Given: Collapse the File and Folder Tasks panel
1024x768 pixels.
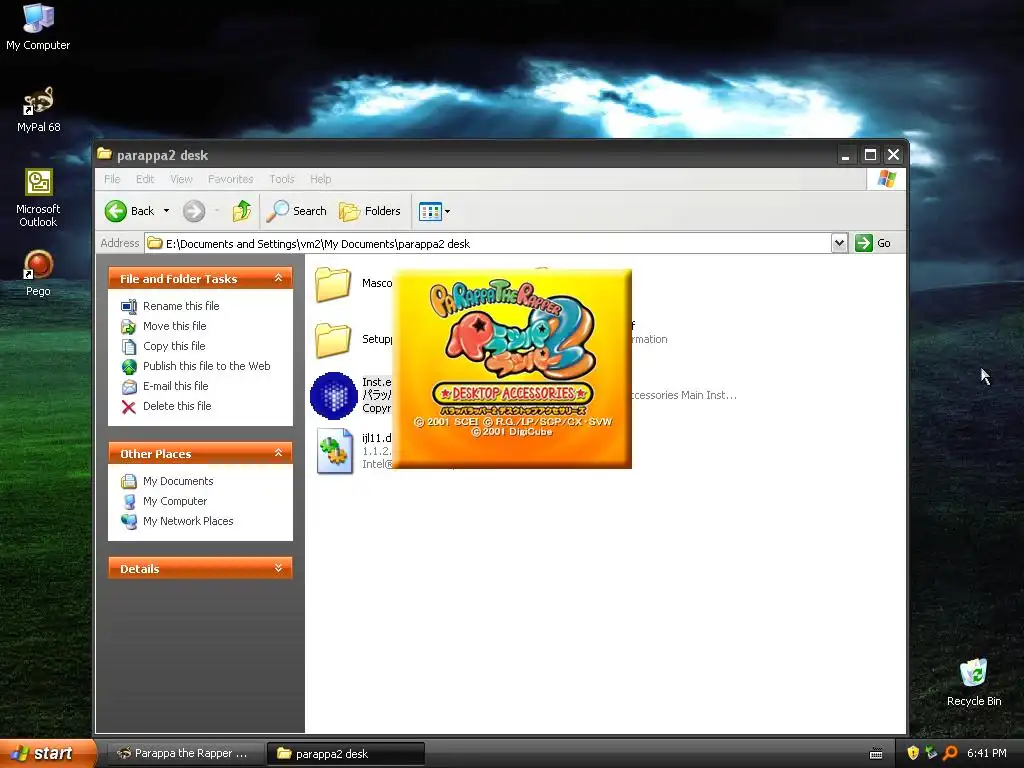Looking at the screenshot, I should pos(278,278).
